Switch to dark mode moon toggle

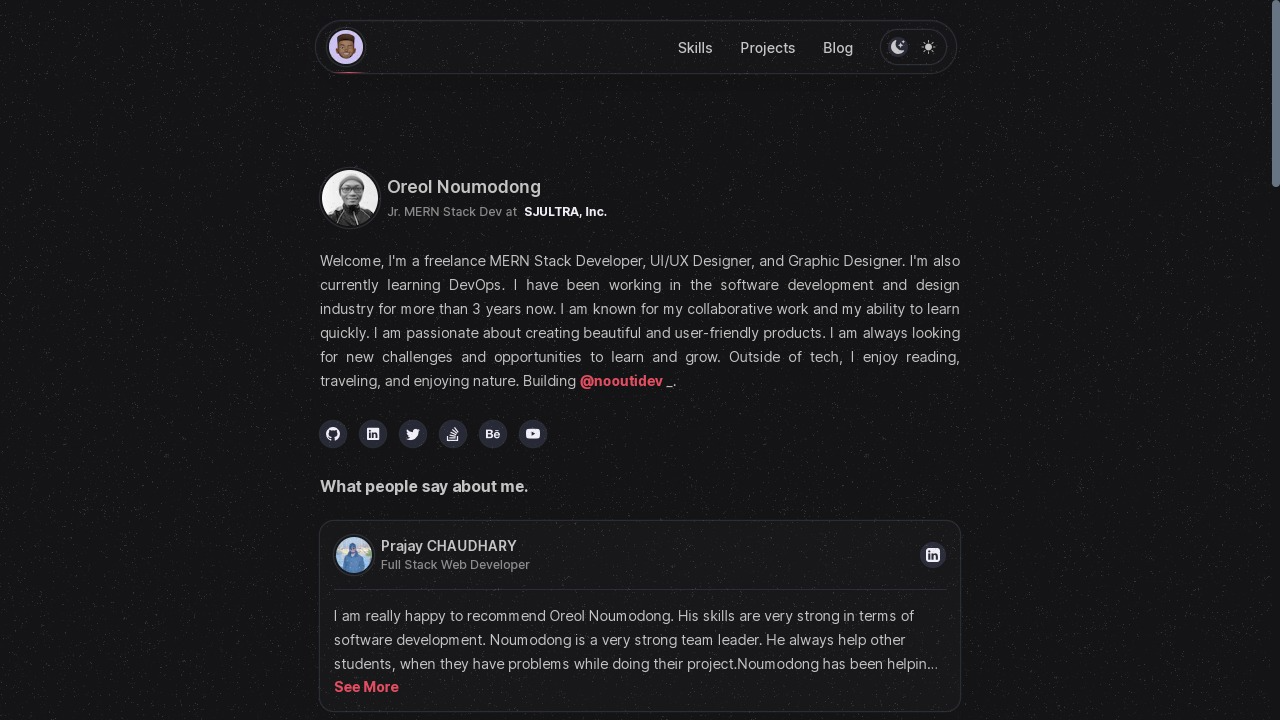[898, 47]
